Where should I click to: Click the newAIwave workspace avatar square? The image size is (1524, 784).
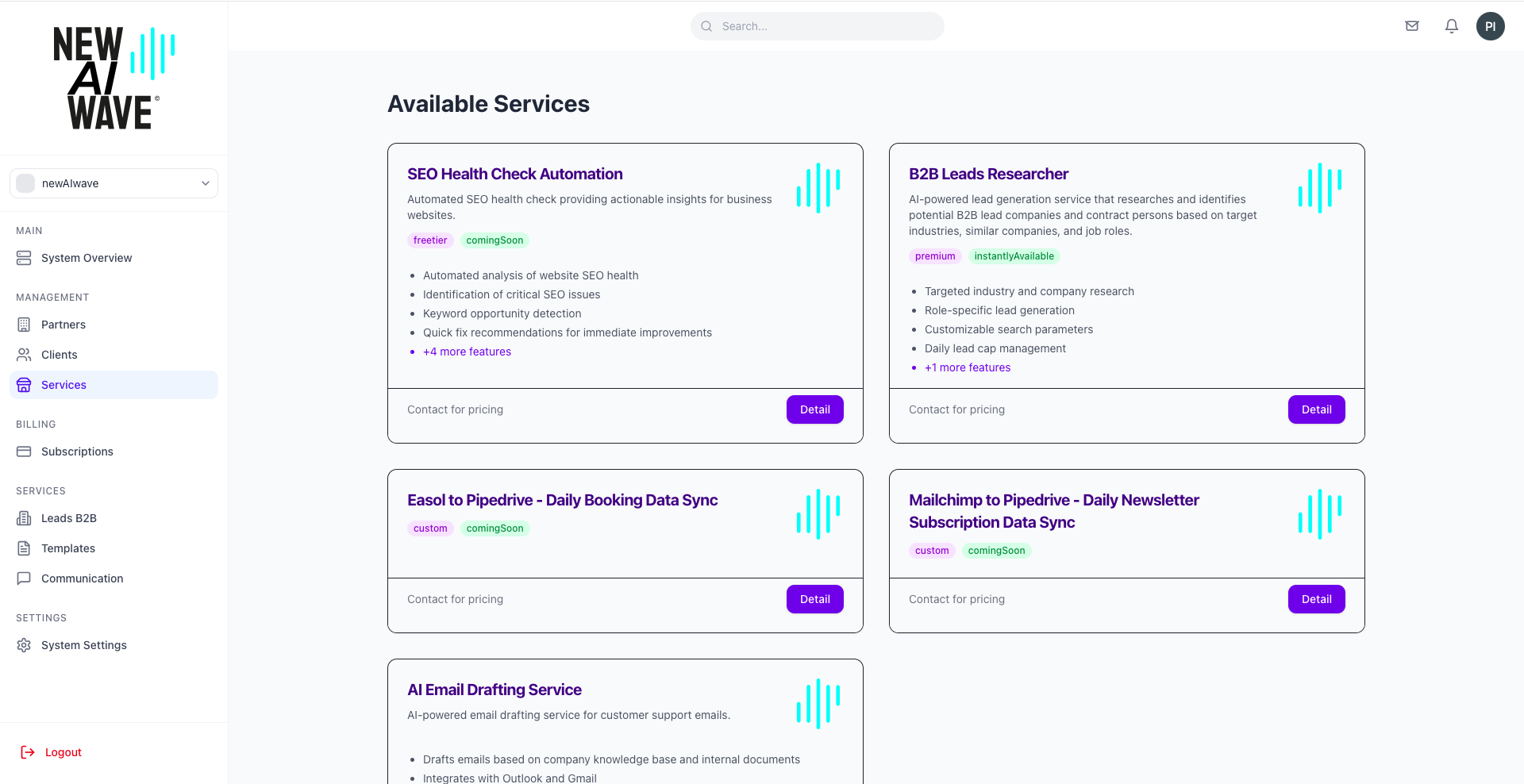25,183
